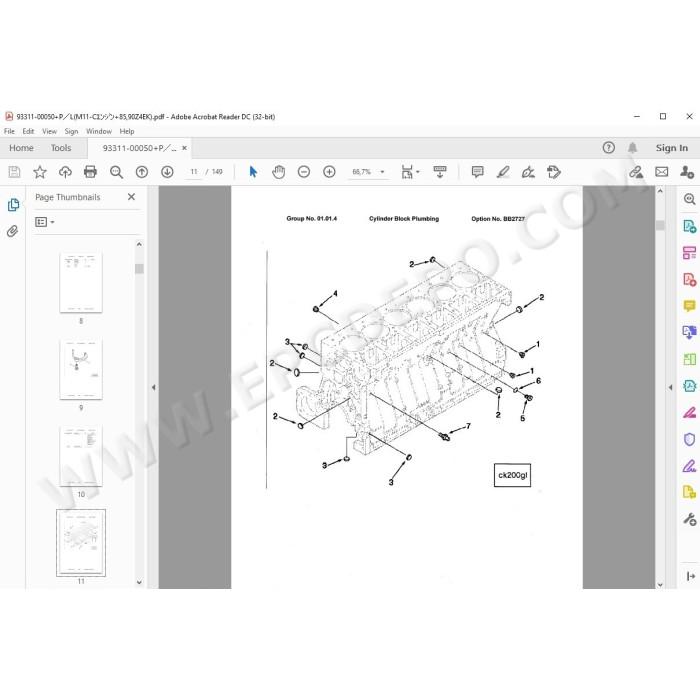The width and height of the screenshot is (700, 700).
Task: Open the find text magnifier tool
Action: 116,172
